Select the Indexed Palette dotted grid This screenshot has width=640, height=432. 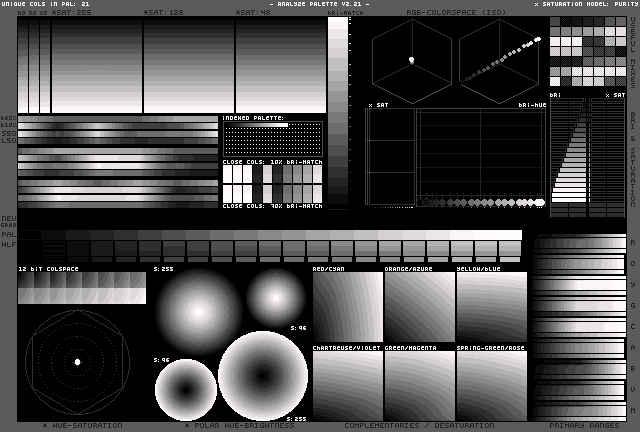pyautogui.click(x=272, y=139)
